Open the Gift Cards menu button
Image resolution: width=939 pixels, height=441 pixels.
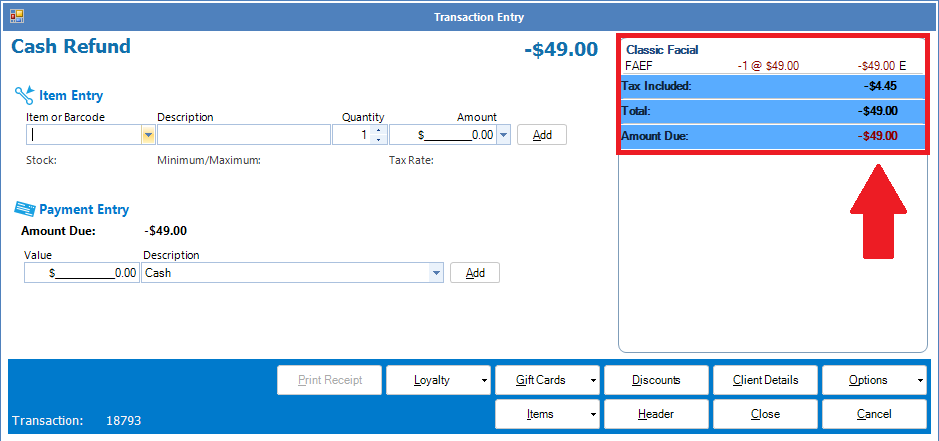pyautogui.click(x=549, y=380)
